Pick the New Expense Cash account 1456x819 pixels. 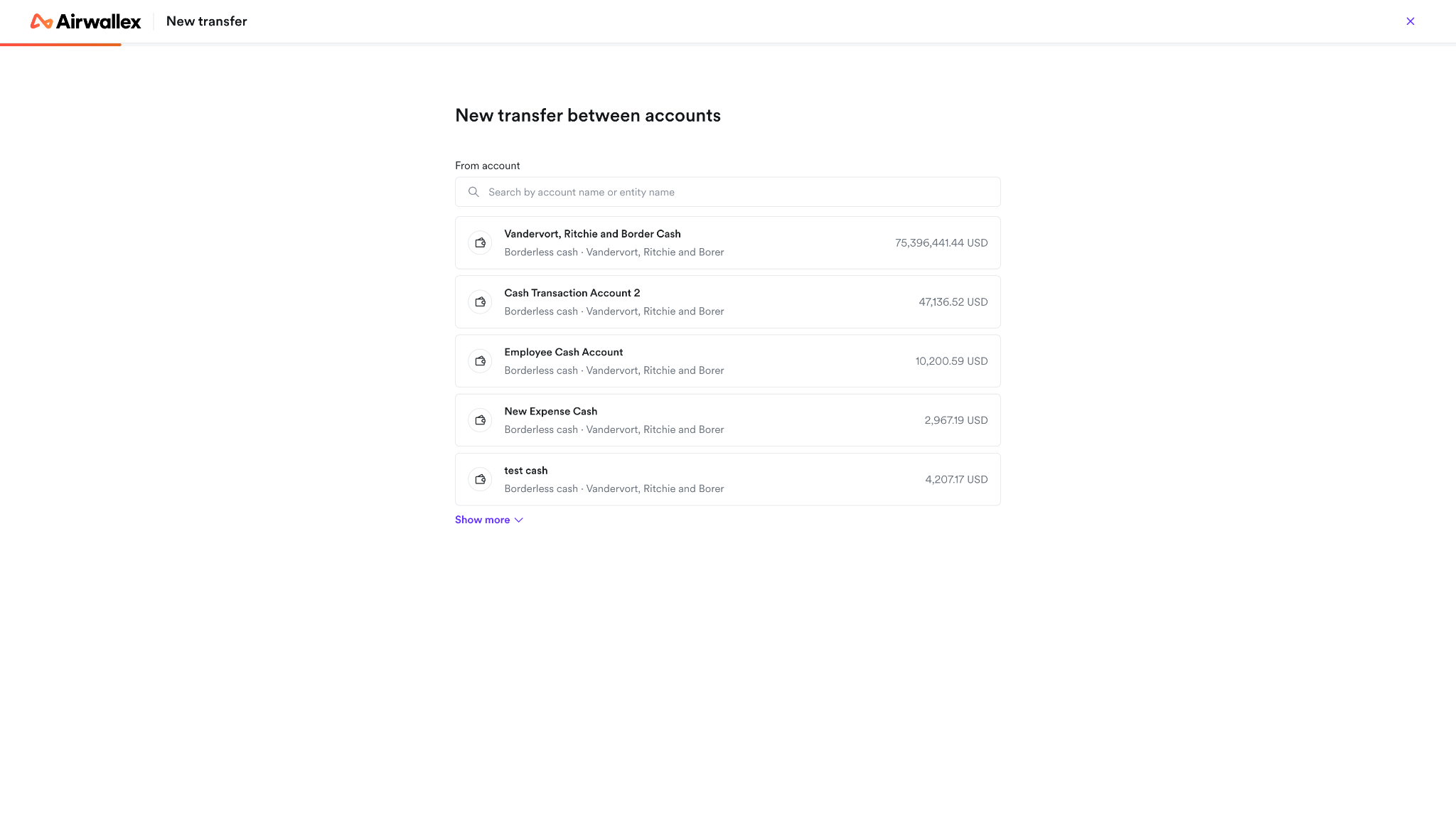(727, 420)
